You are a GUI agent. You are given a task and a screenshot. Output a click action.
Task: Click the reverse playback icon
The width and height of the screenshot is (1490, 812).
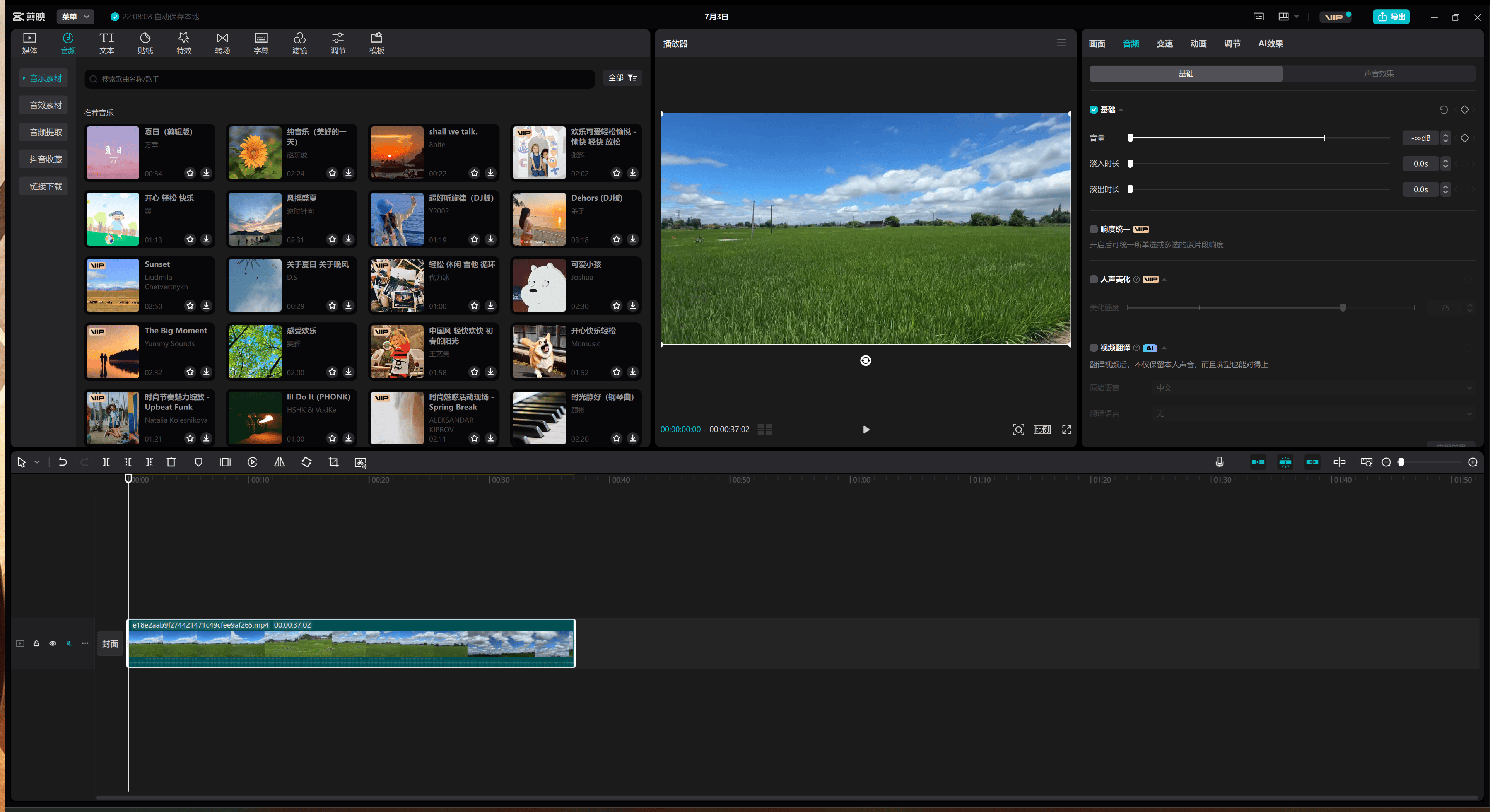(x=252, y=462)
